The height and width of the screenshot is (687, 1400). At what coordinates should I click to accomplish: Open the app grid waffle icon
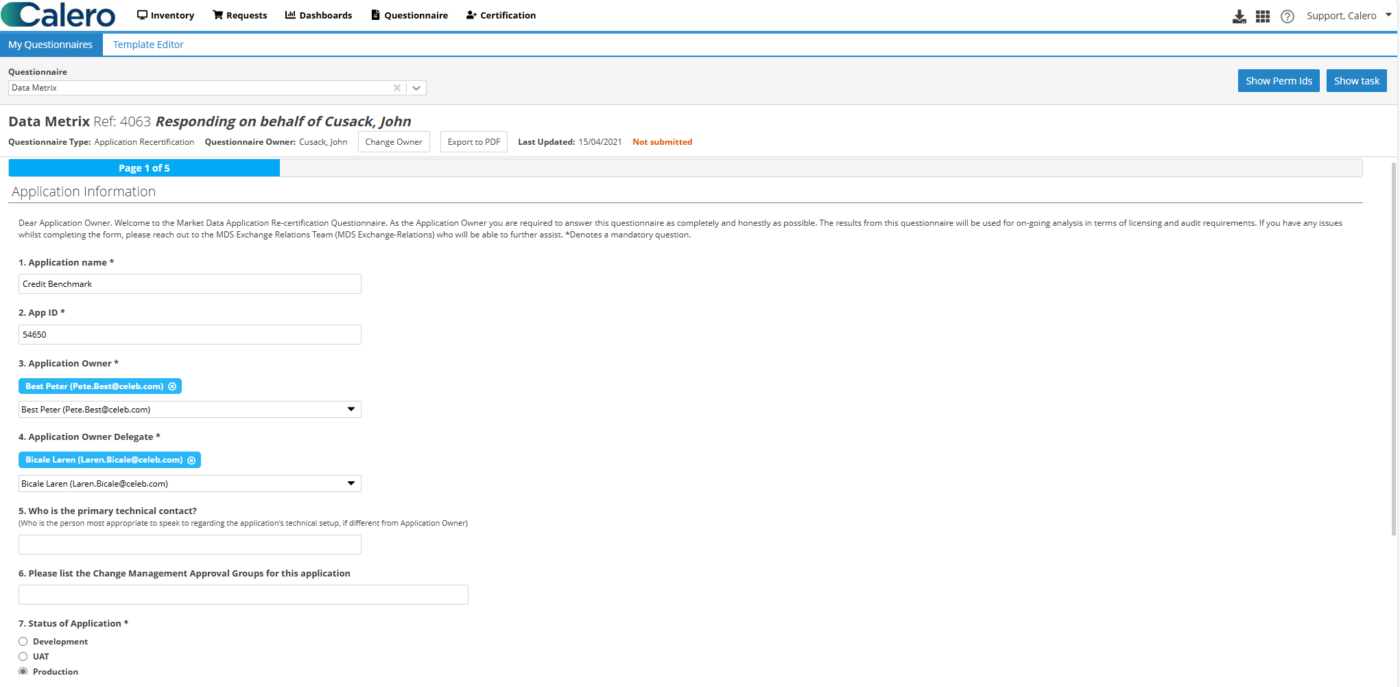coord(1263,15)
